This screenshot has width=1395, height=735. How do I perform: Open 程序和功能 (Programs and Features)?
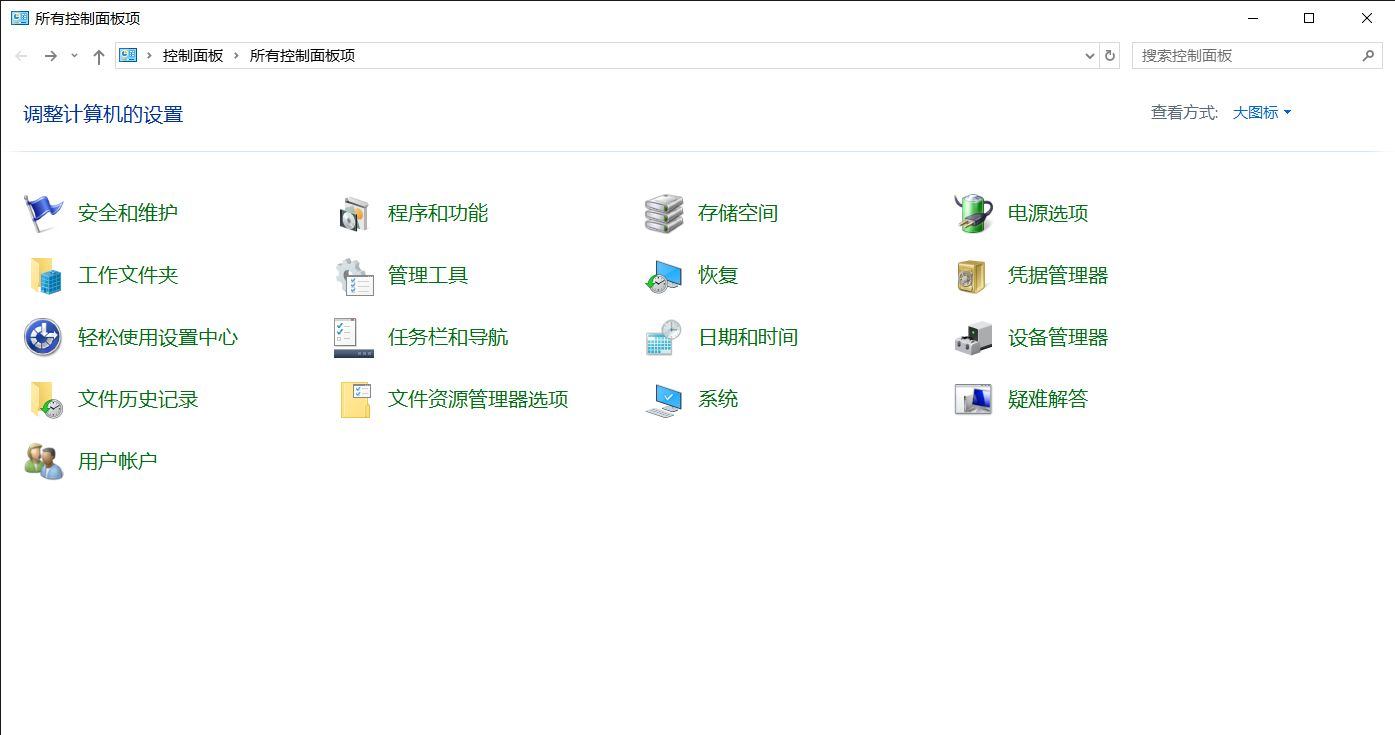click(x=437, y=212)
